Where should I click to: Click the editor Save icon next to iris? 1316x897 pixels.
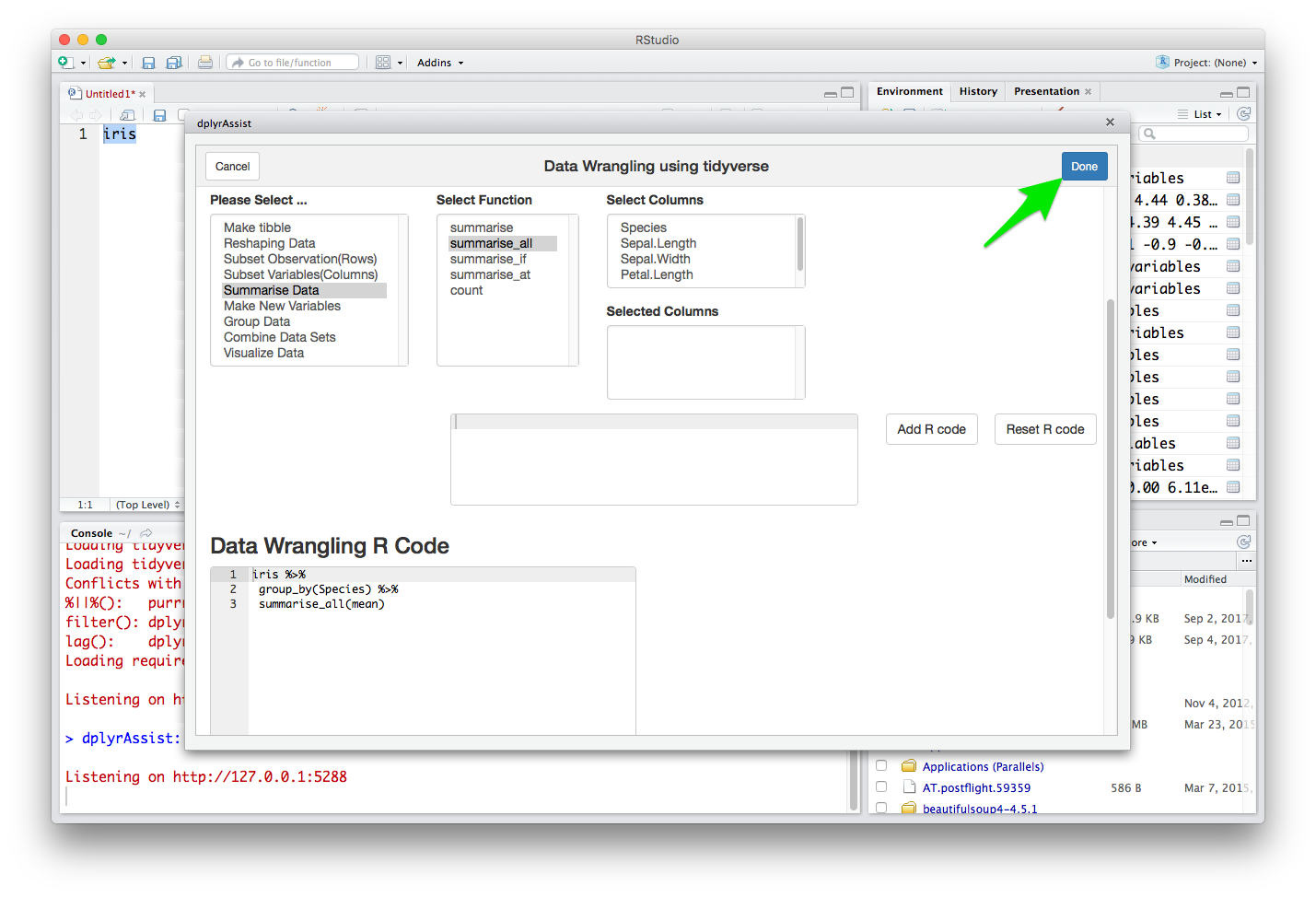click(x=159, y=115)
